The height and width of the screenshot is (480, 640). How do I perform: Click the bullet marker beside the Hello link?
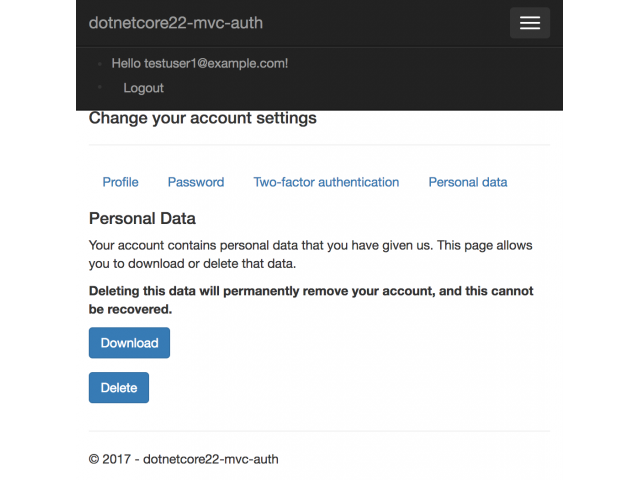tap(99, 64)
